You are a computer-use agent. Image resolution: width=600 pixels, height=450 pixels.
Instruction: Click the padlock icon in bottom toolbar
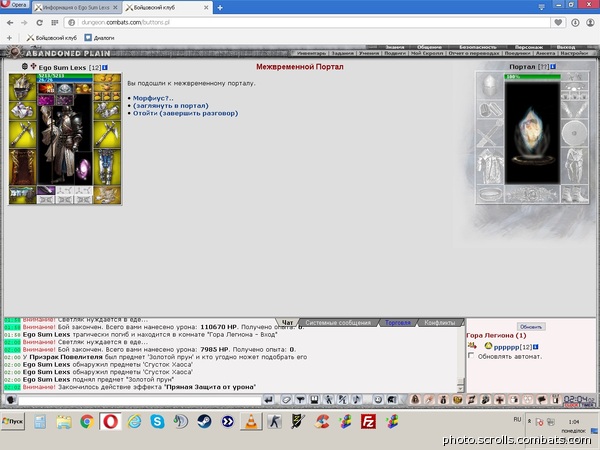click(x=415, y=400)
